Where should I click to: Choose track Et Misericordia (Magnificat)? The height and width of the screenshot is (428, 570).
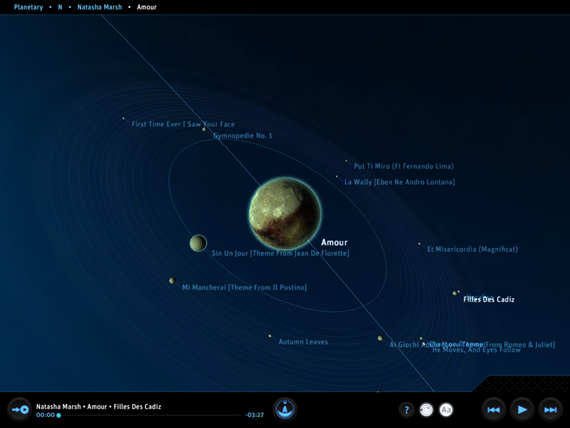[472, 249]
